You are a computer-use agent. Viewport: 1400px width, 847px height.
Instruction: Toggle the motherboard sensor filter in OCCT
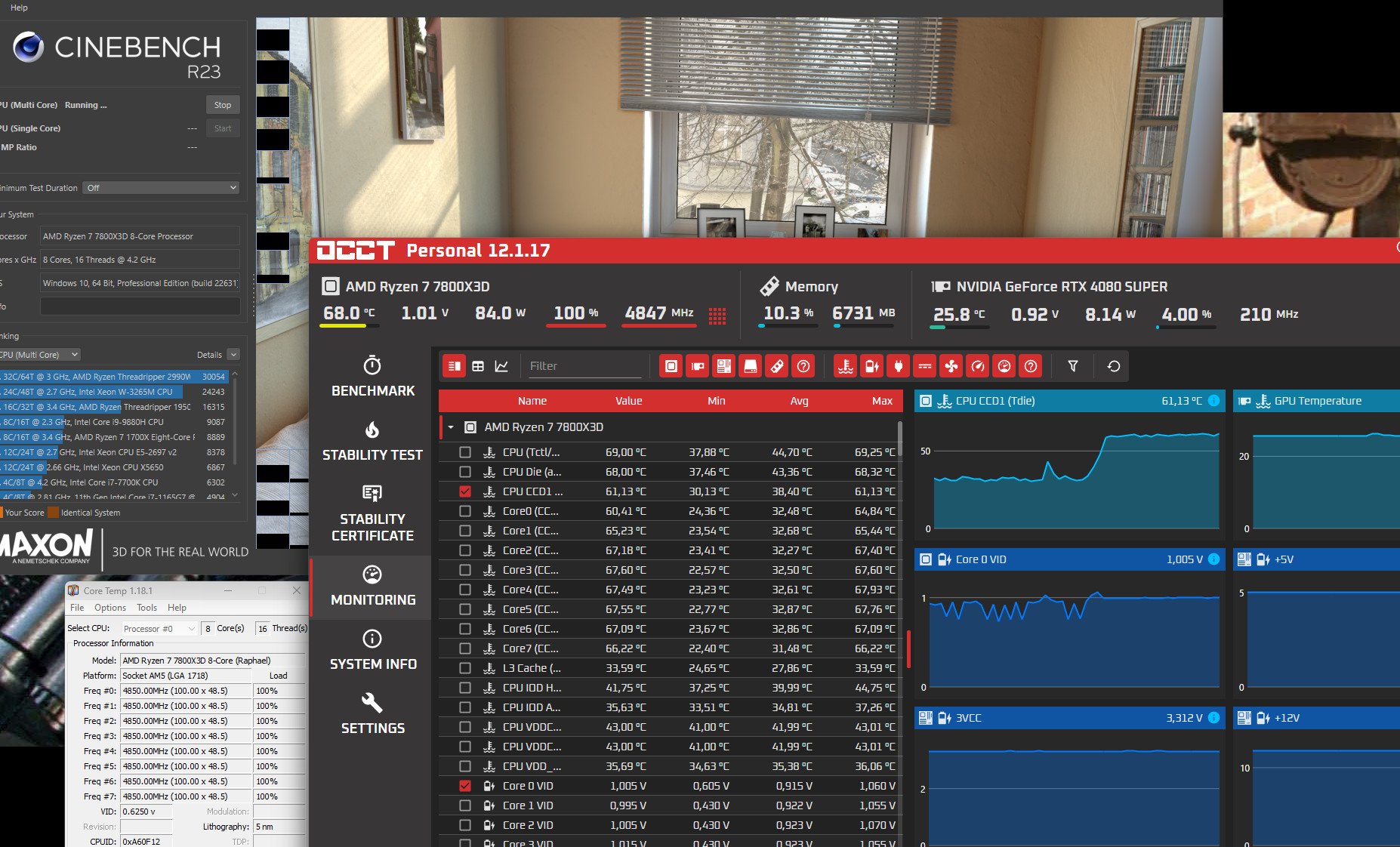point(724,366)
